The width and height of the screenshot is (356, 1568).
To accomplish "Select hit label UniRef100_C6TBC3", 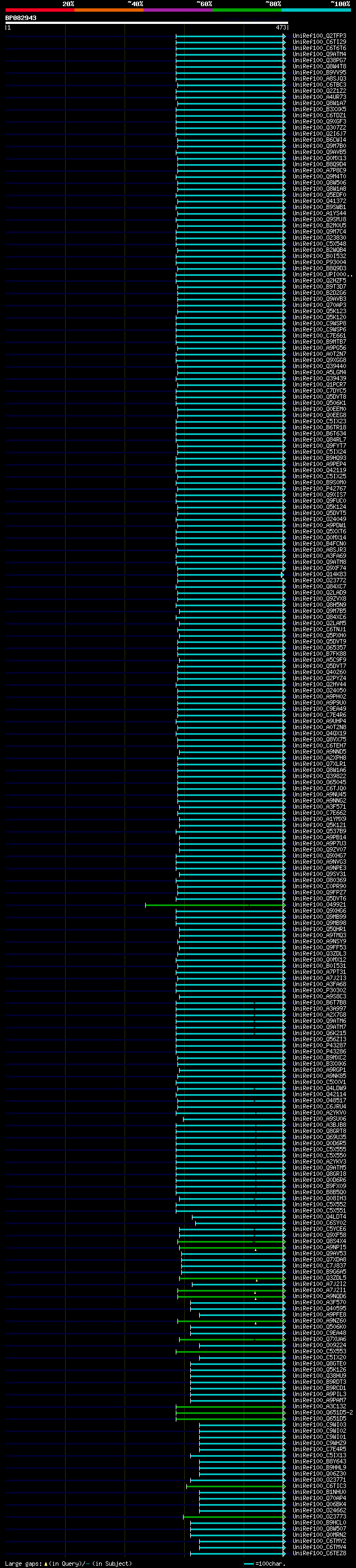I will click(319, 85).
